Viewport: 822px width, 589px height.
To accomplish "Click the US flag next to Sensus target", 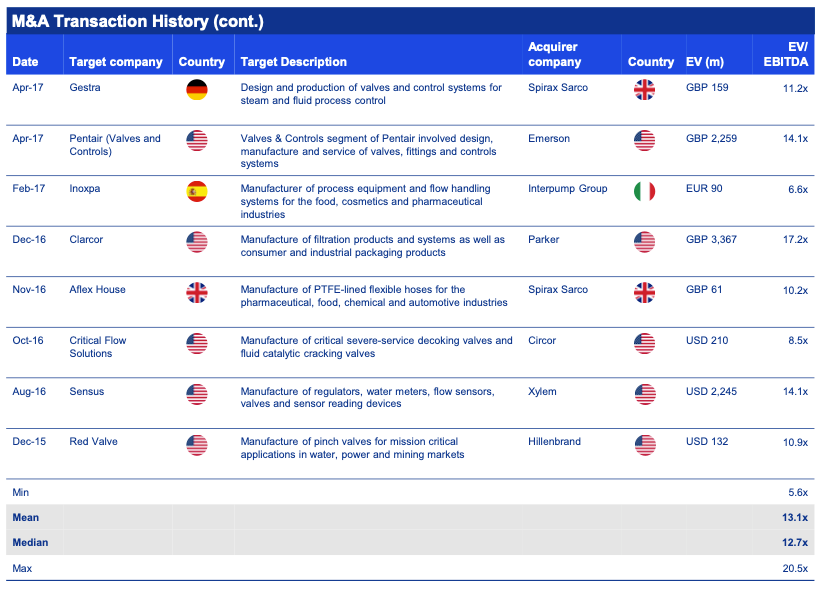I will tap(197, 394).
